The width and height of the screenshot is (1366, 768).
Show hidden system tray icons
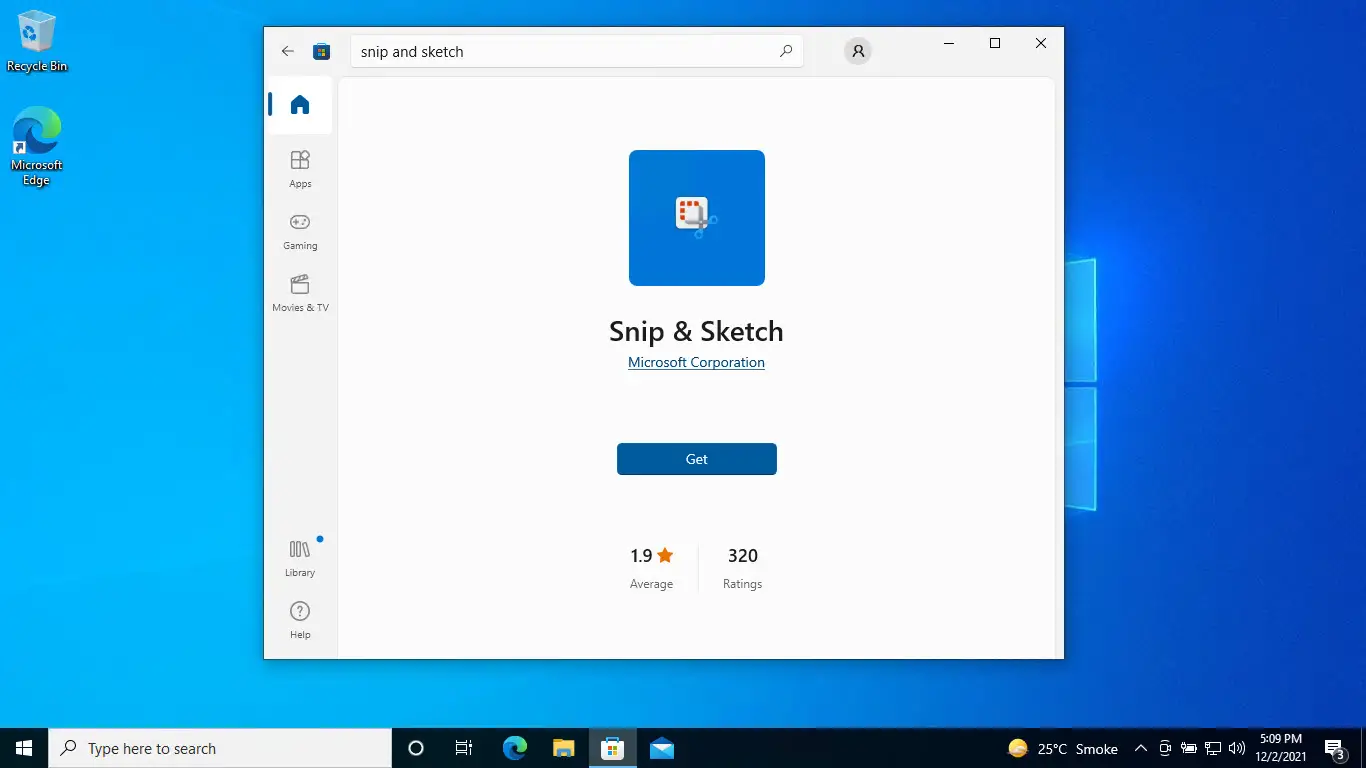(x=1140, y=748)
